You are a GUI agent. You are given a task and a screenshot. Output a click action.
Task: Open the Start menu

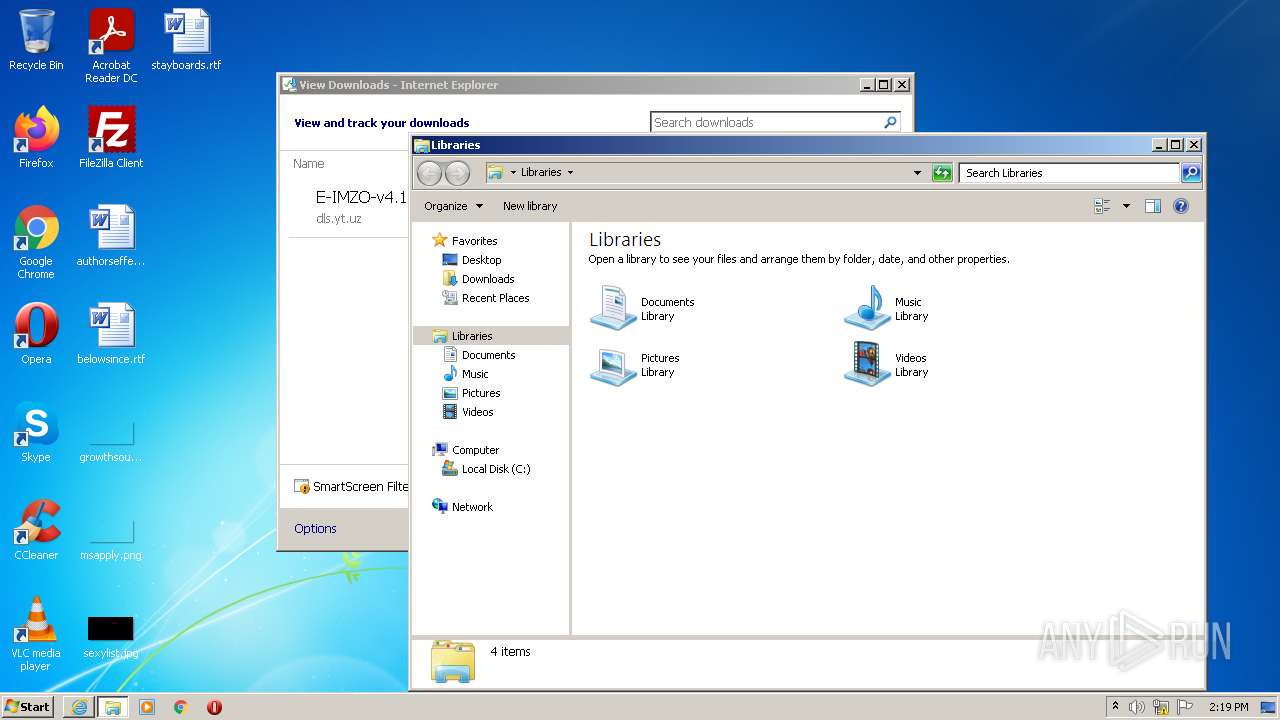[28, 707]
